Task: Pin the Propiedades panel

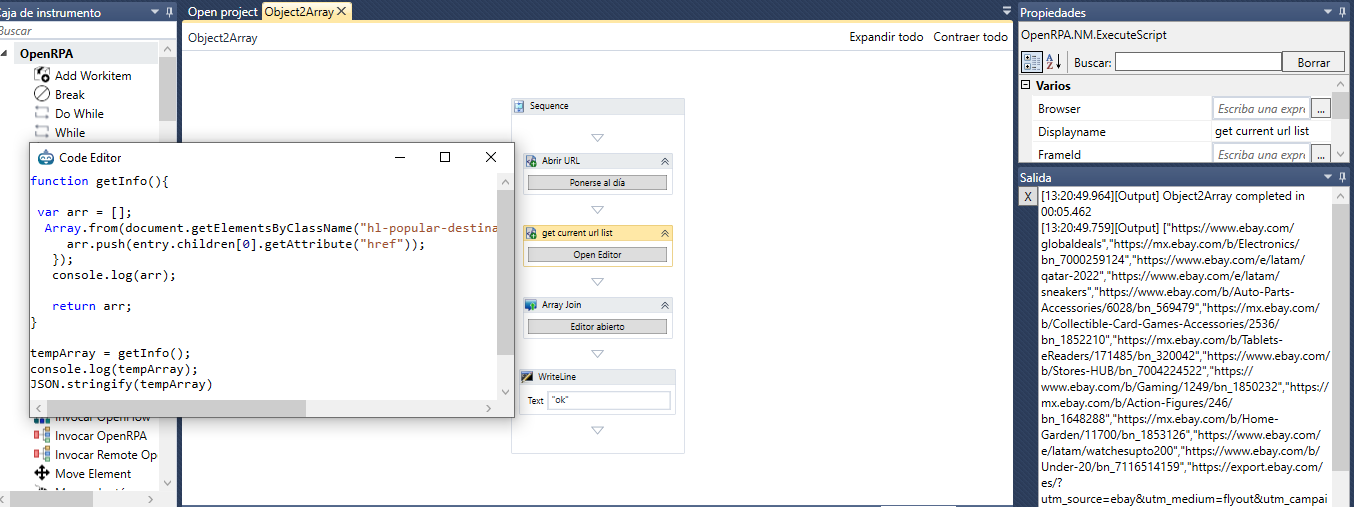Action: point(1343,13)
